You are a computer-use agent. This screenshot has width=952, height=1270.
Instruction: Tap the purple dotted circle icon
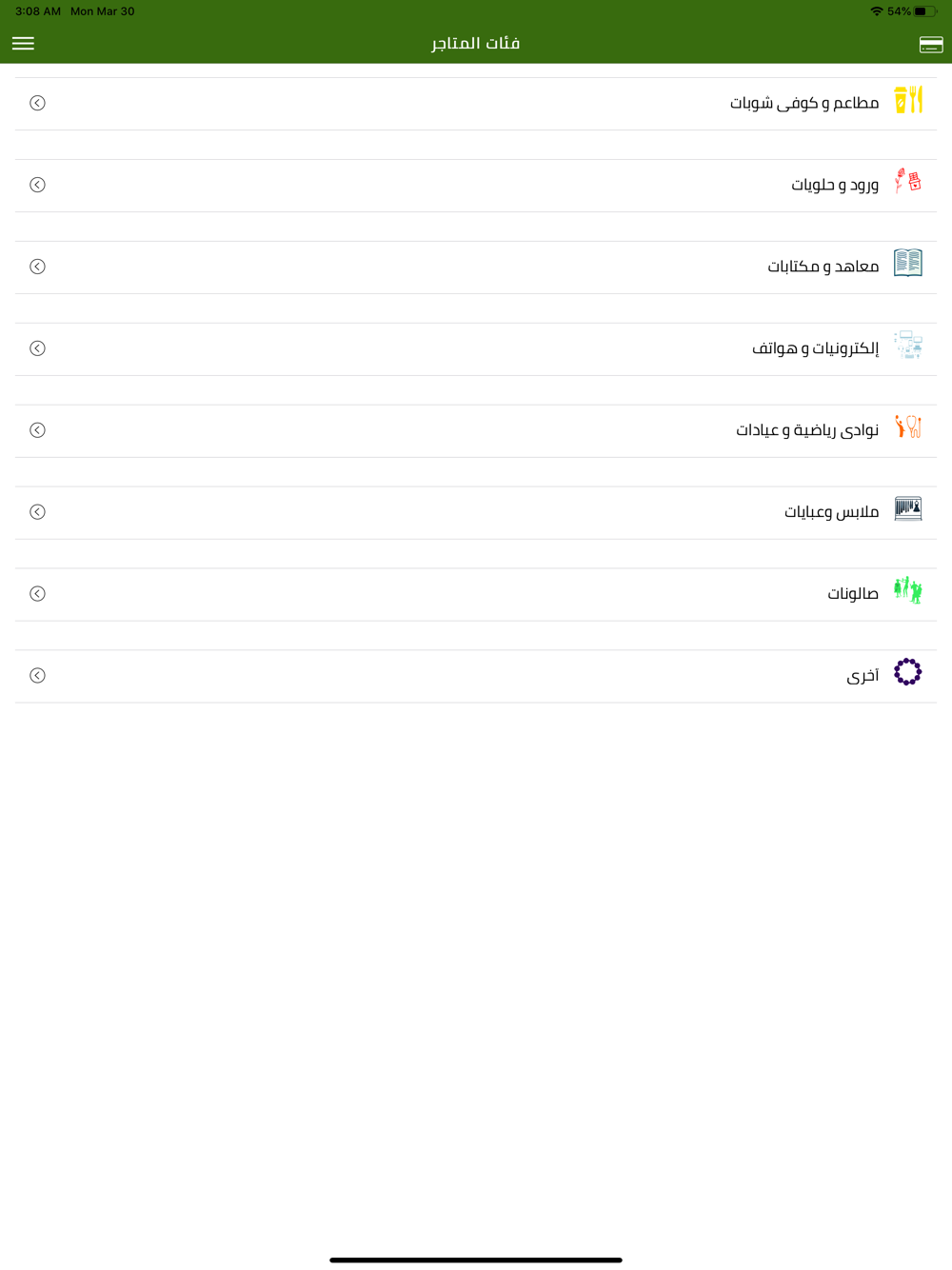click(x=908, y=672)
